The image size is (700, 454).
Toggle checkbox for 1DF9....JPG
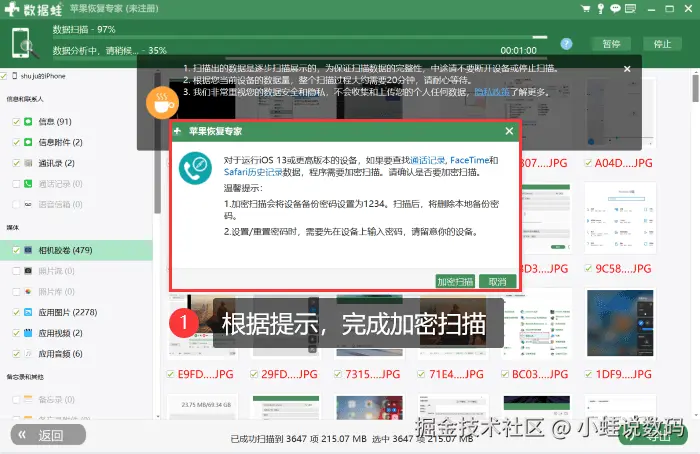tap(588, 374)
